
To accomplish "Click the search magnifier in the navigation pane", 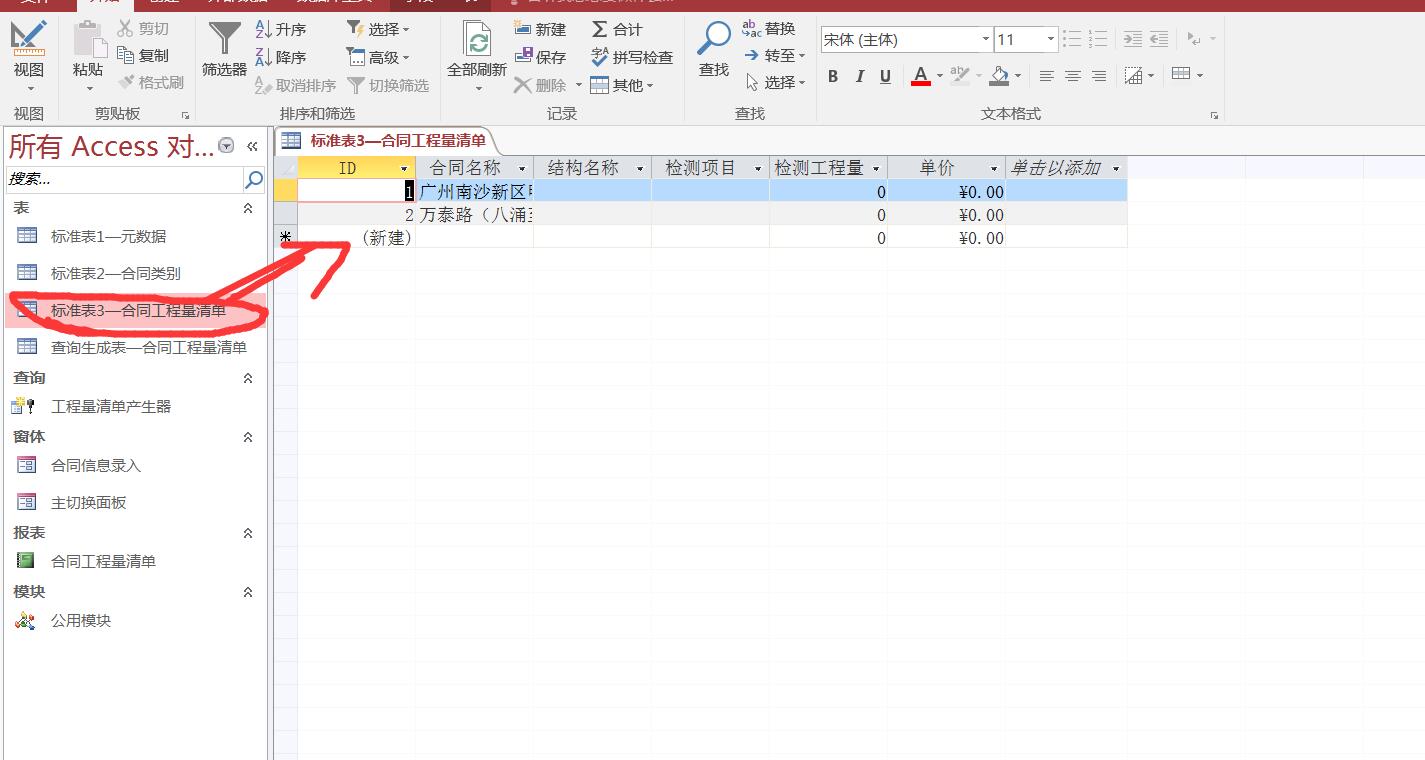I will coord(254,180).
